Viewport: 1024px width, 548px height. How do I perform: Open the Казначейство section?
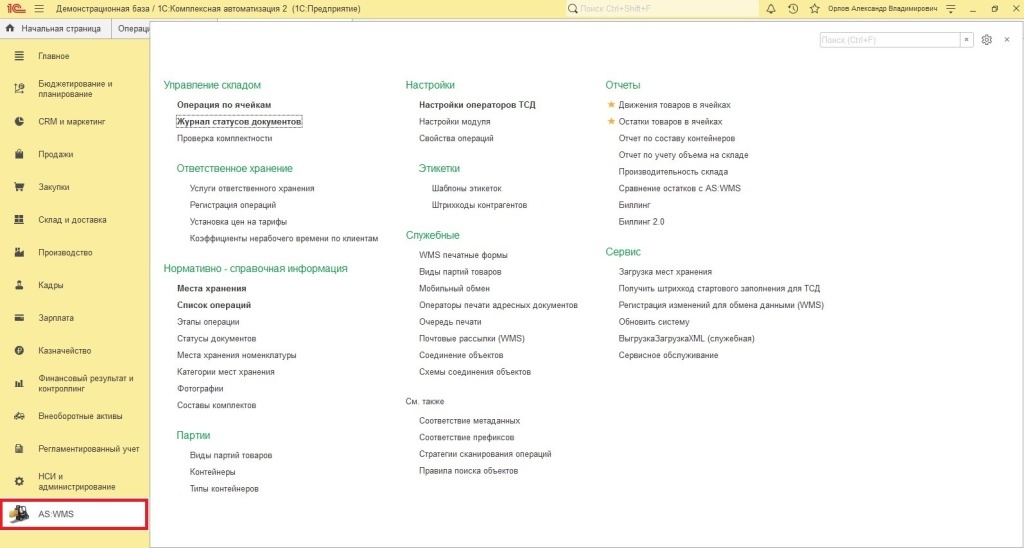click(x=65, y=350)
